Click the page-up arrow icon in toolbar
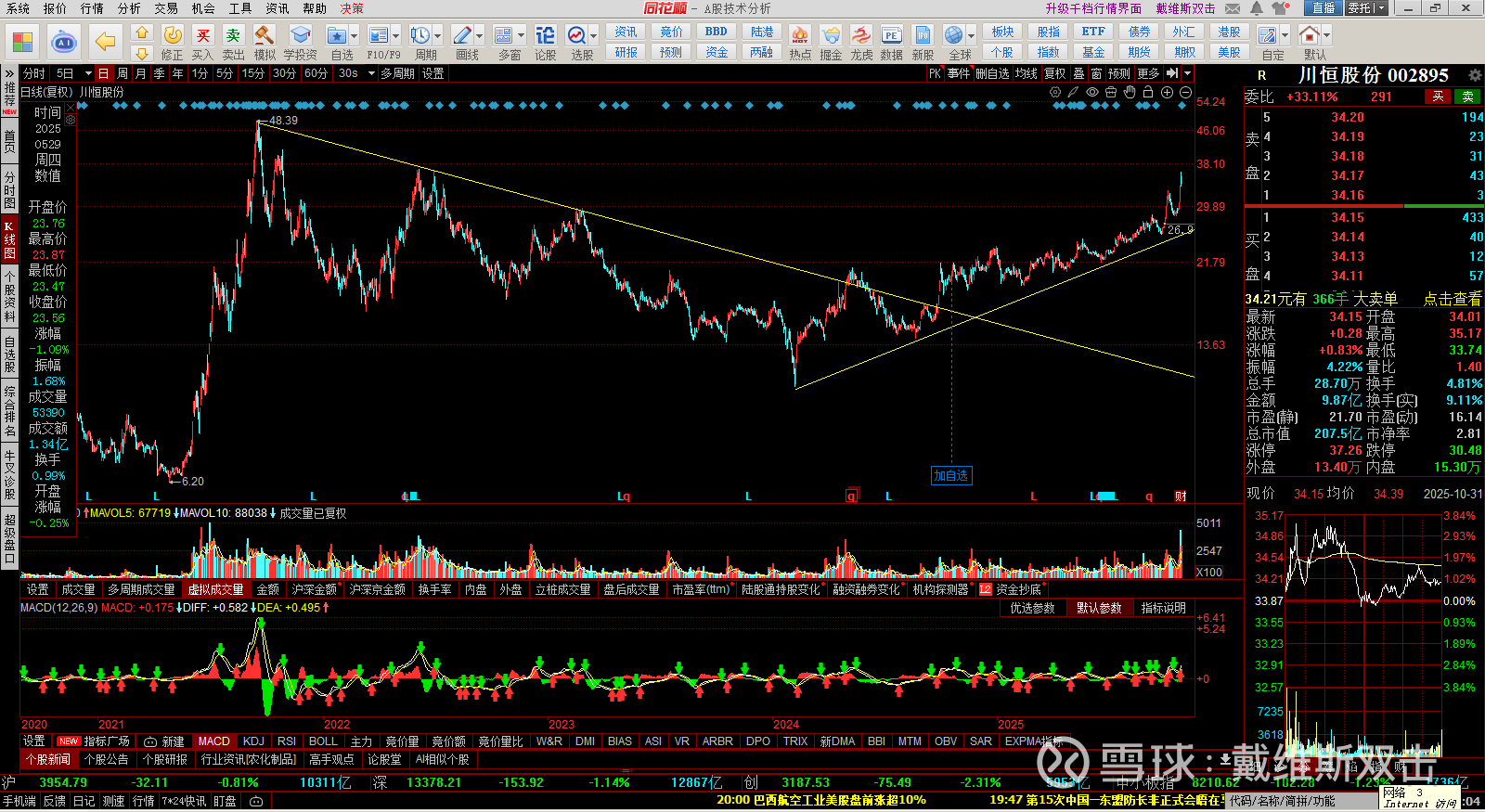The width and height of the screenshot is (1485, 812). [142, 32]
